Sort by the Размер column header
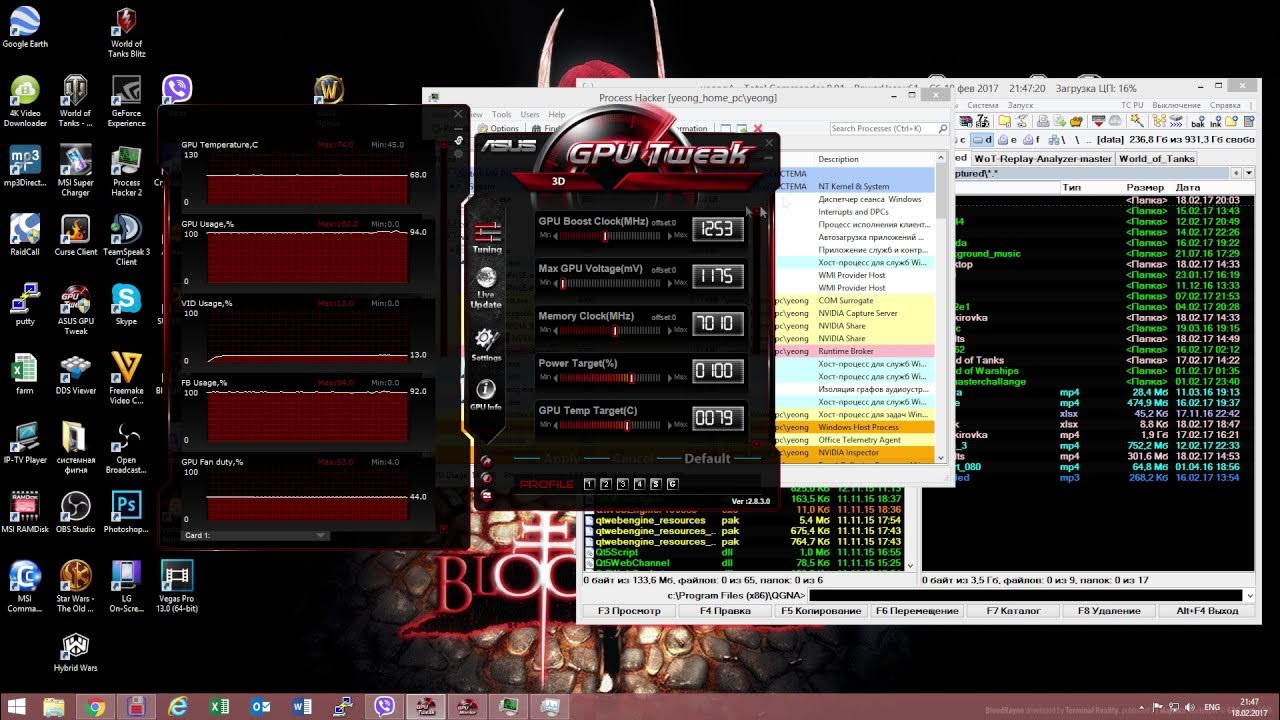This screenshot has width=1280, height=720. tap(1145, 187)
